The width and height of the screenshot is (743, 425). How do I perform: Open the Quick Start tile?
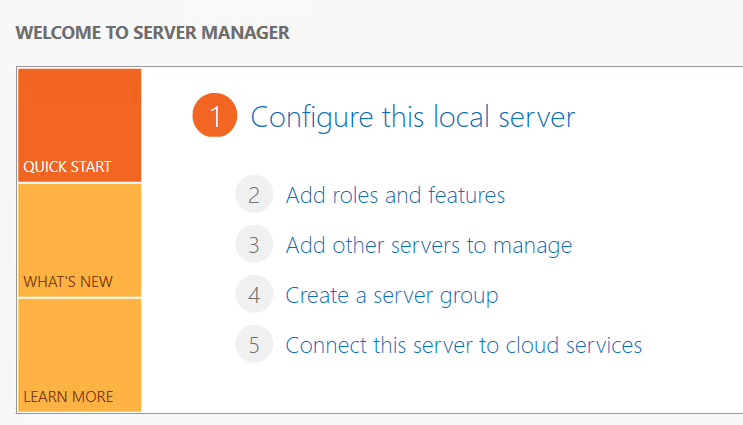(80, 125)
